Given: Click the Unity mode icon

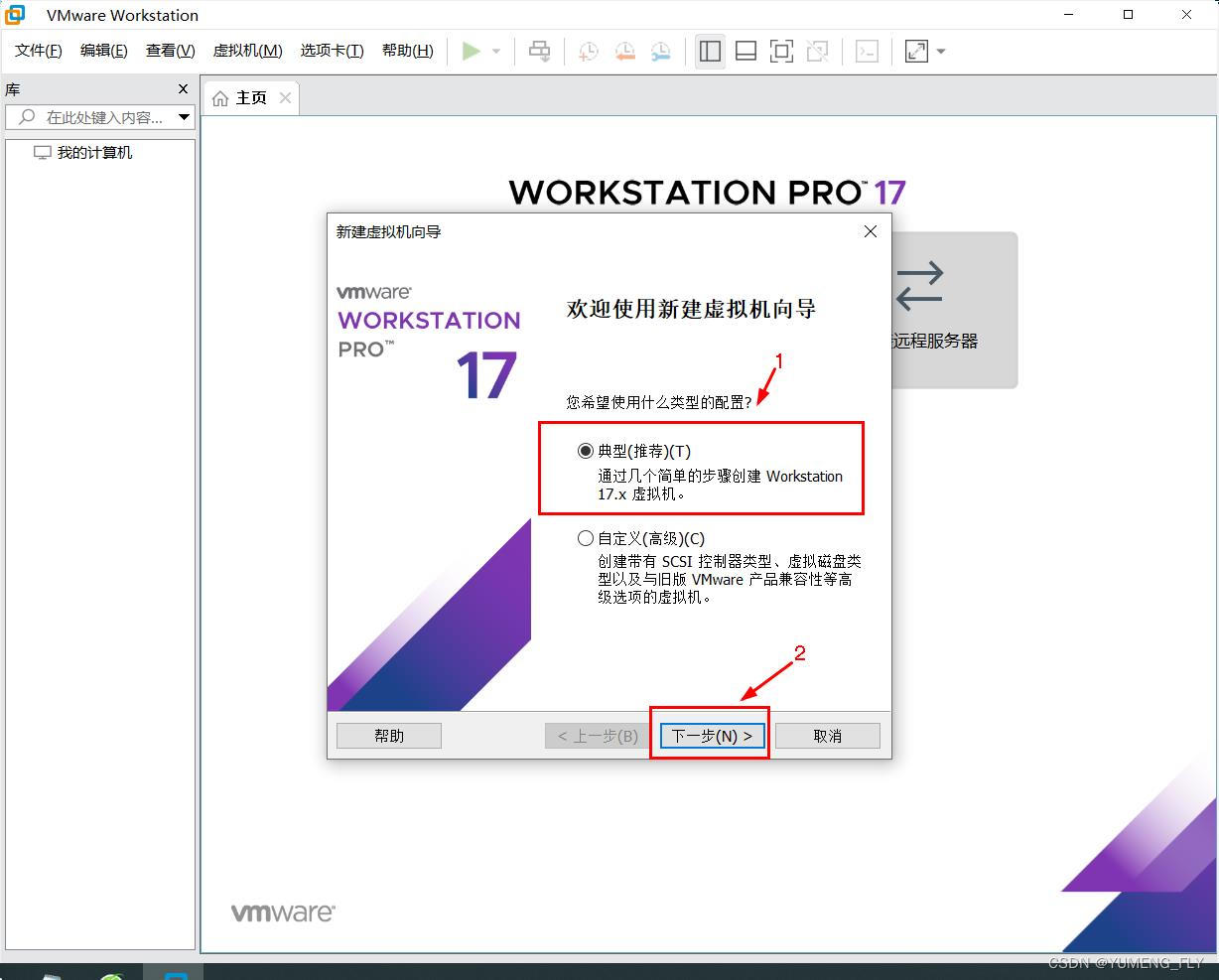Looking at the screenshot, I should (x=818, y=51).
